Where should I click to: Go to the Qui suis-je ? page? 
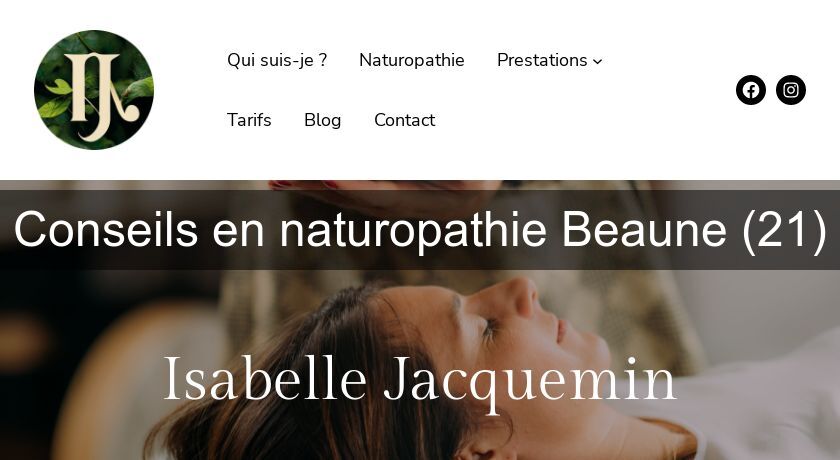pos(277,60)
